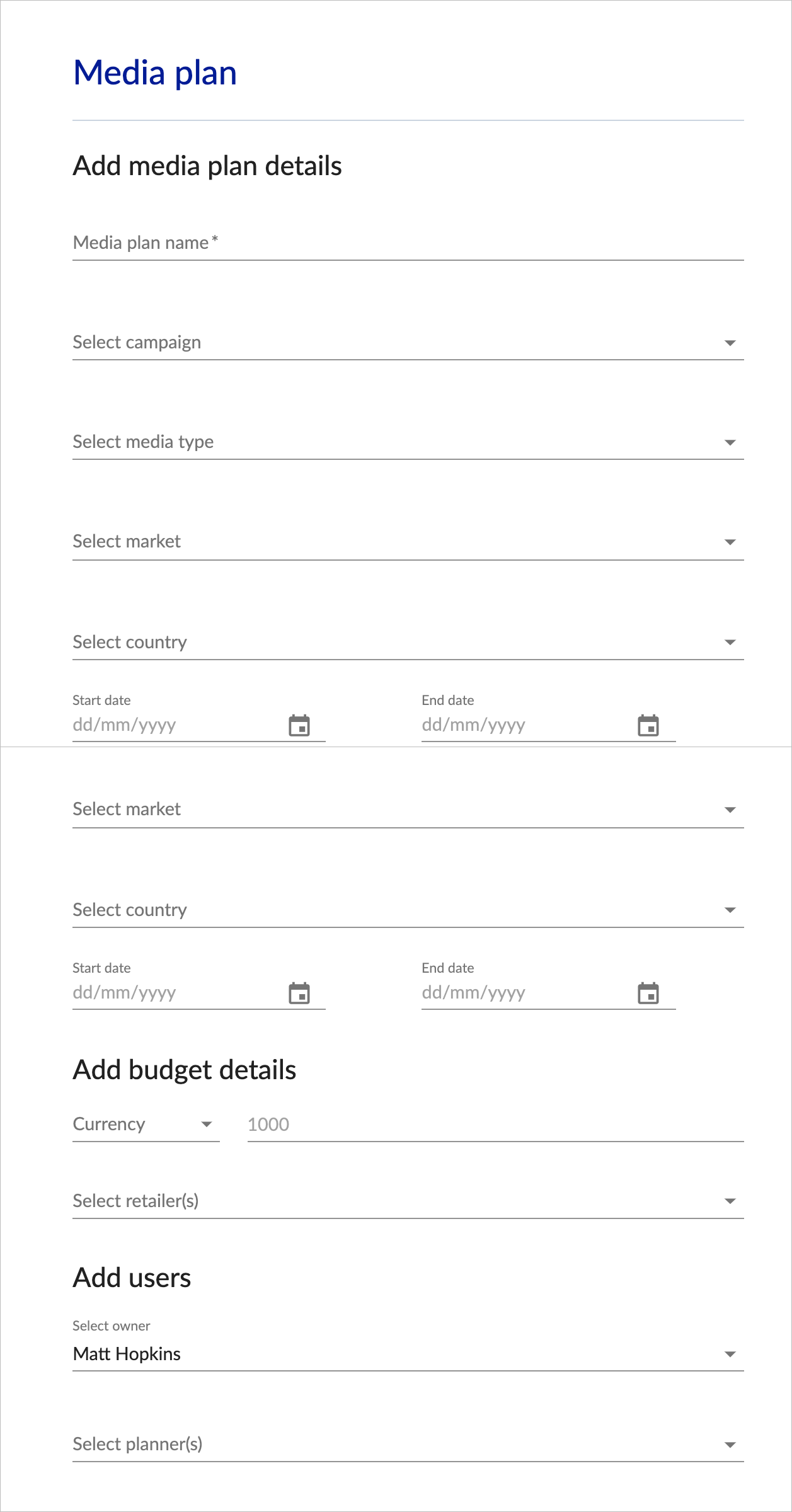The height and width of the screenshot is (1512, 792).
Task: Open the Select planner(s) dropdown
Action: pyautogui.click(x=408, y=1445)
